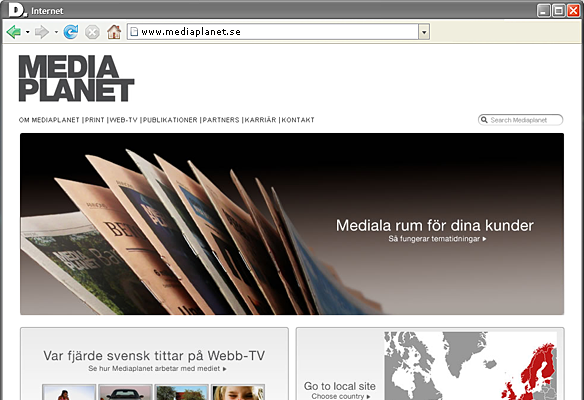This screenshot has width=584, height=400.
Task: Click the magnifier icon in search box
Action: [x=484, y=120]
